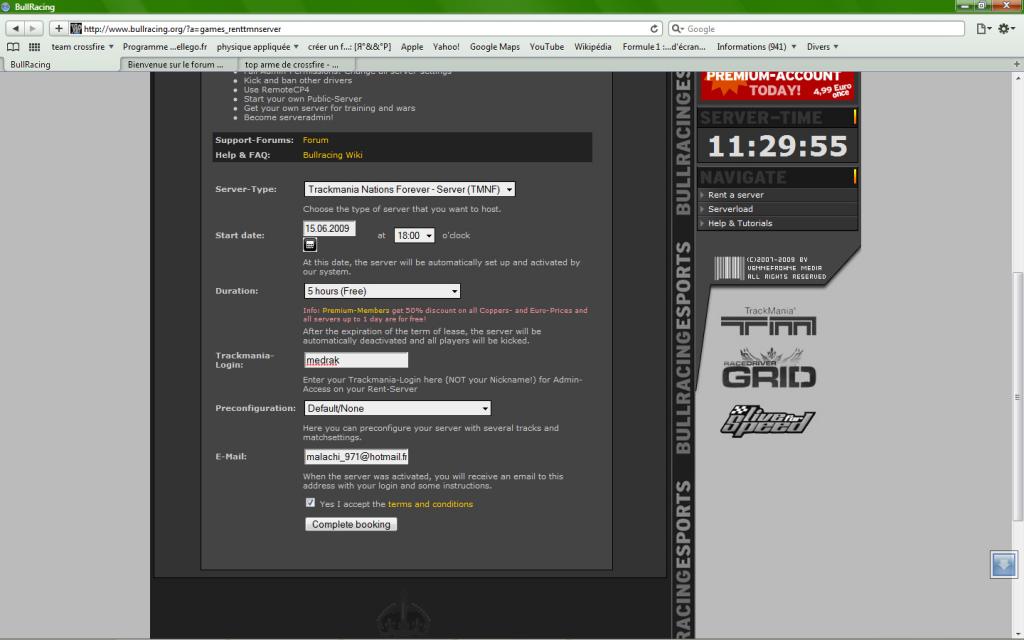Go back with the browser back arrow
This screenshot has height=640, width=1024.
pos(16,29)
